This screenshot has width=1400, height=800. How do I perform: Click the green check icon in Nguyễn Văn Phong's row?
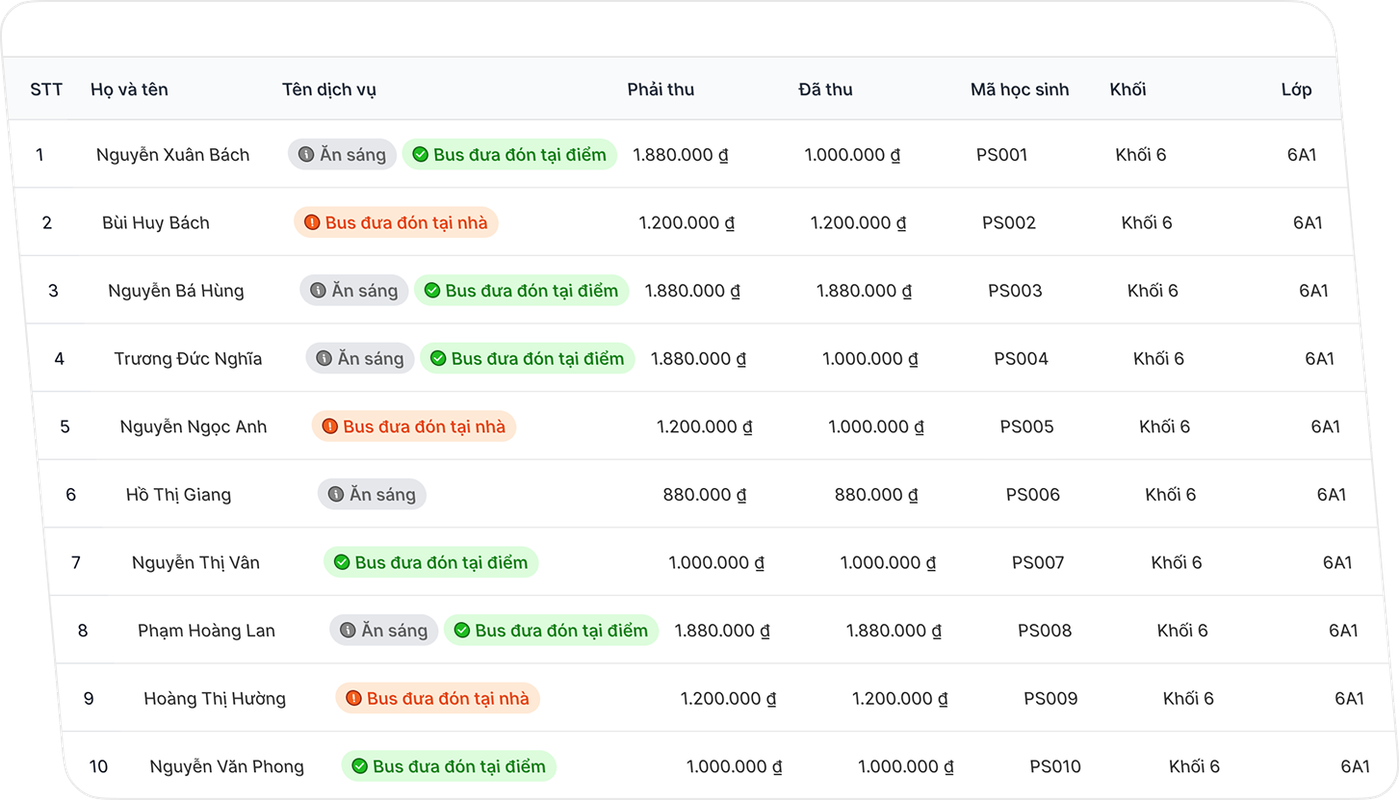(x=360, y=767)
